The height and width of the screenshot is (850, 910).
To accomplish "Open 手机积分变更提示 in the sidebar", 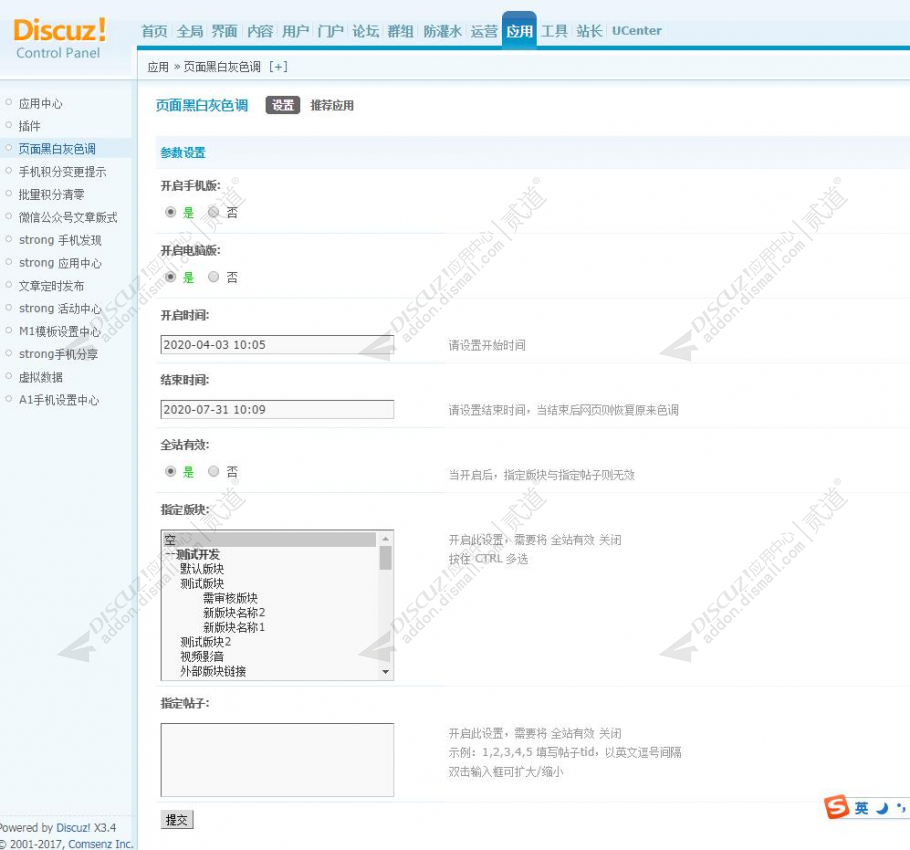I will (63, 172).
